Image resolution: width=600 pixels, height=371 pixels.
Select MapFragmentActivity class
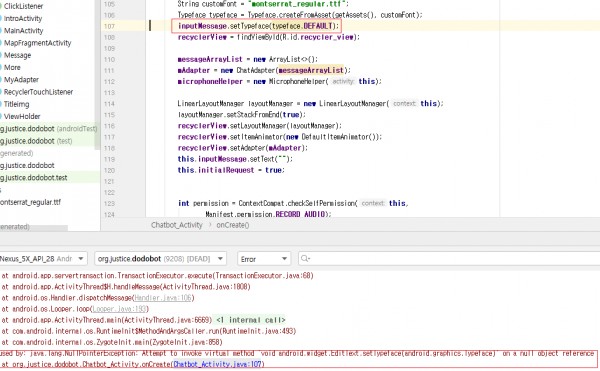pos(38,43)
